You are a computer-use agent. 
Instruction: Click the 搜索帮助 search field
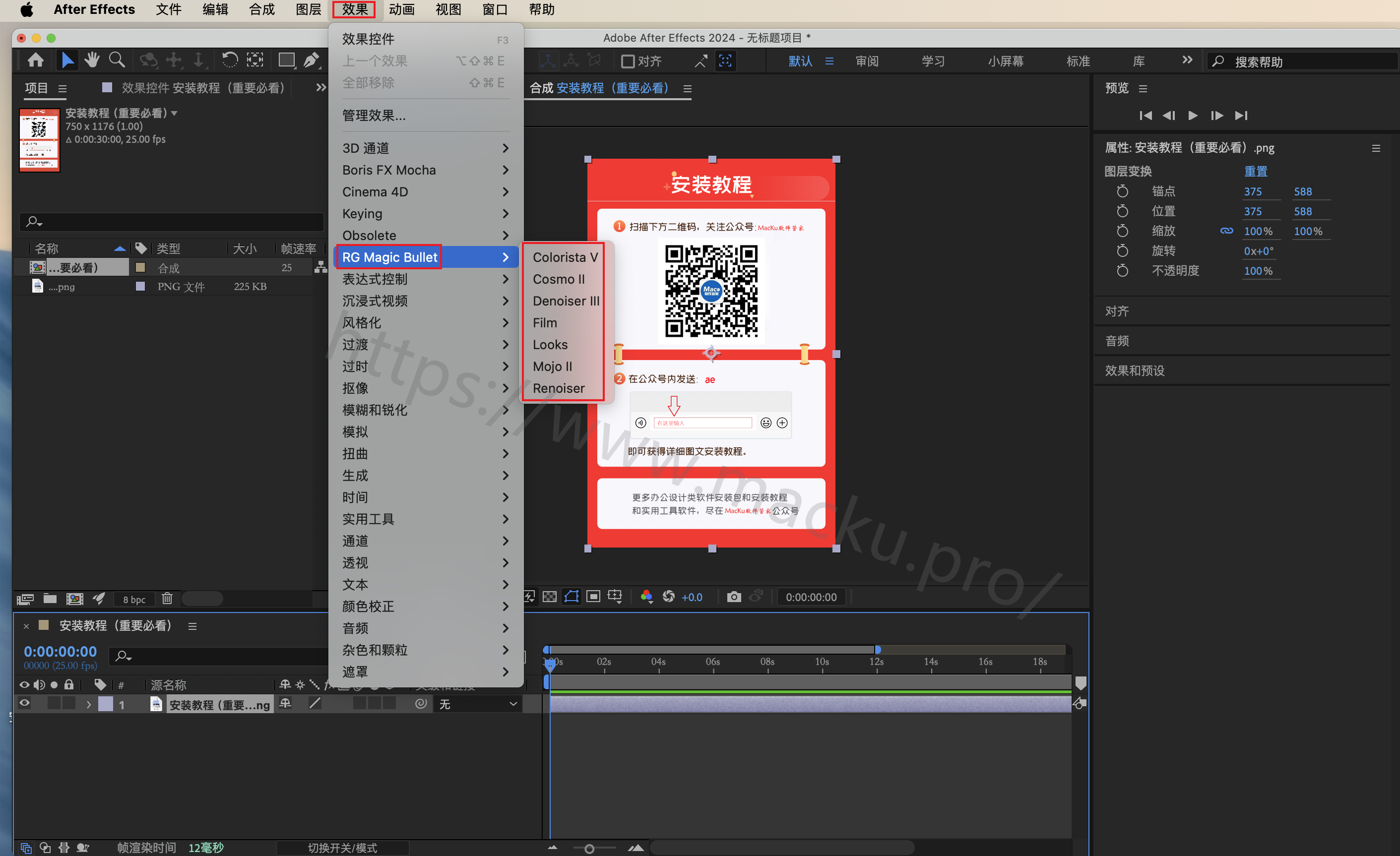click(1302, 61)
